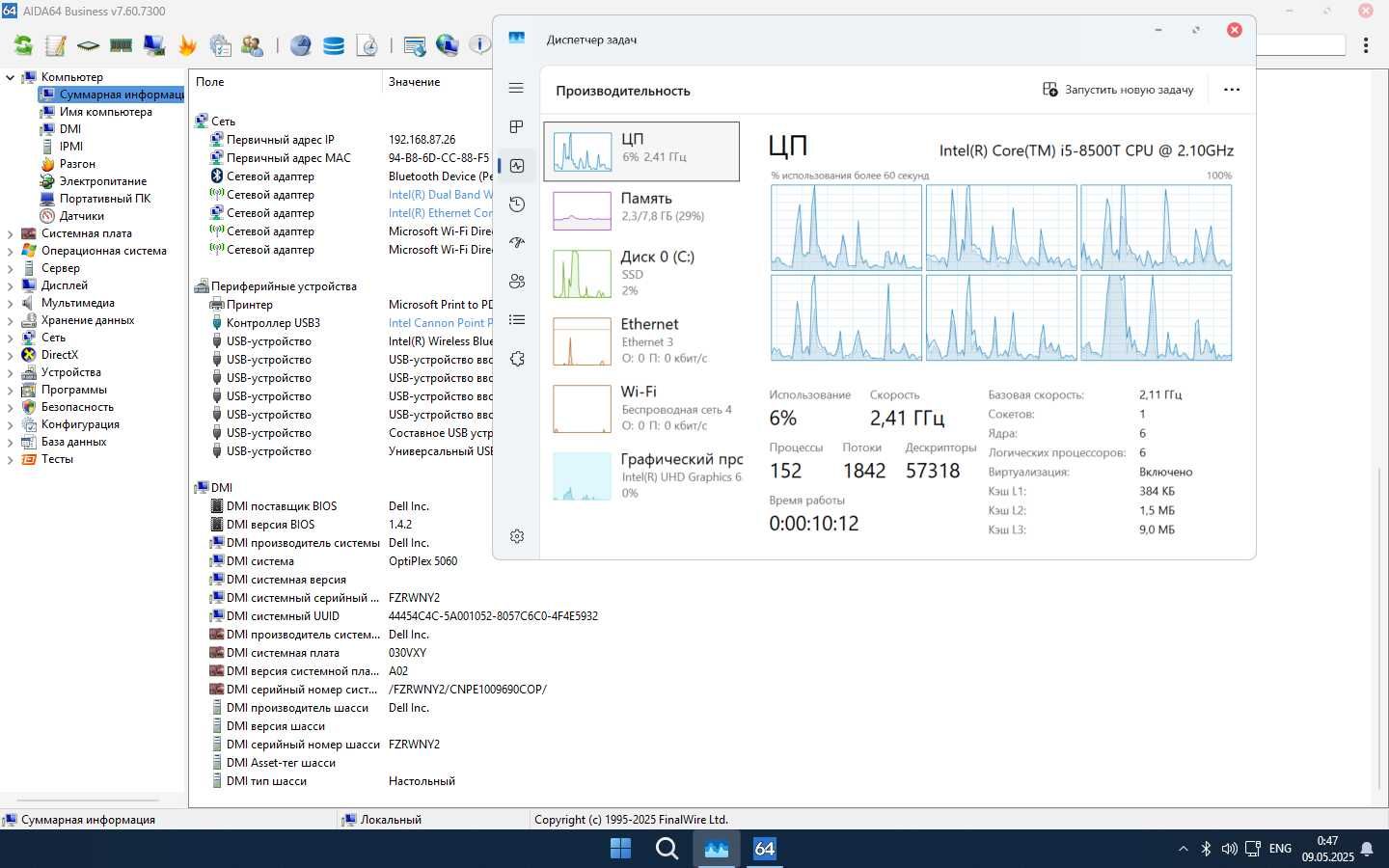Open the Intel(R) Dual Band adapter link
The height and width of the screenshot is (868, 1389).
pos(441,195)
